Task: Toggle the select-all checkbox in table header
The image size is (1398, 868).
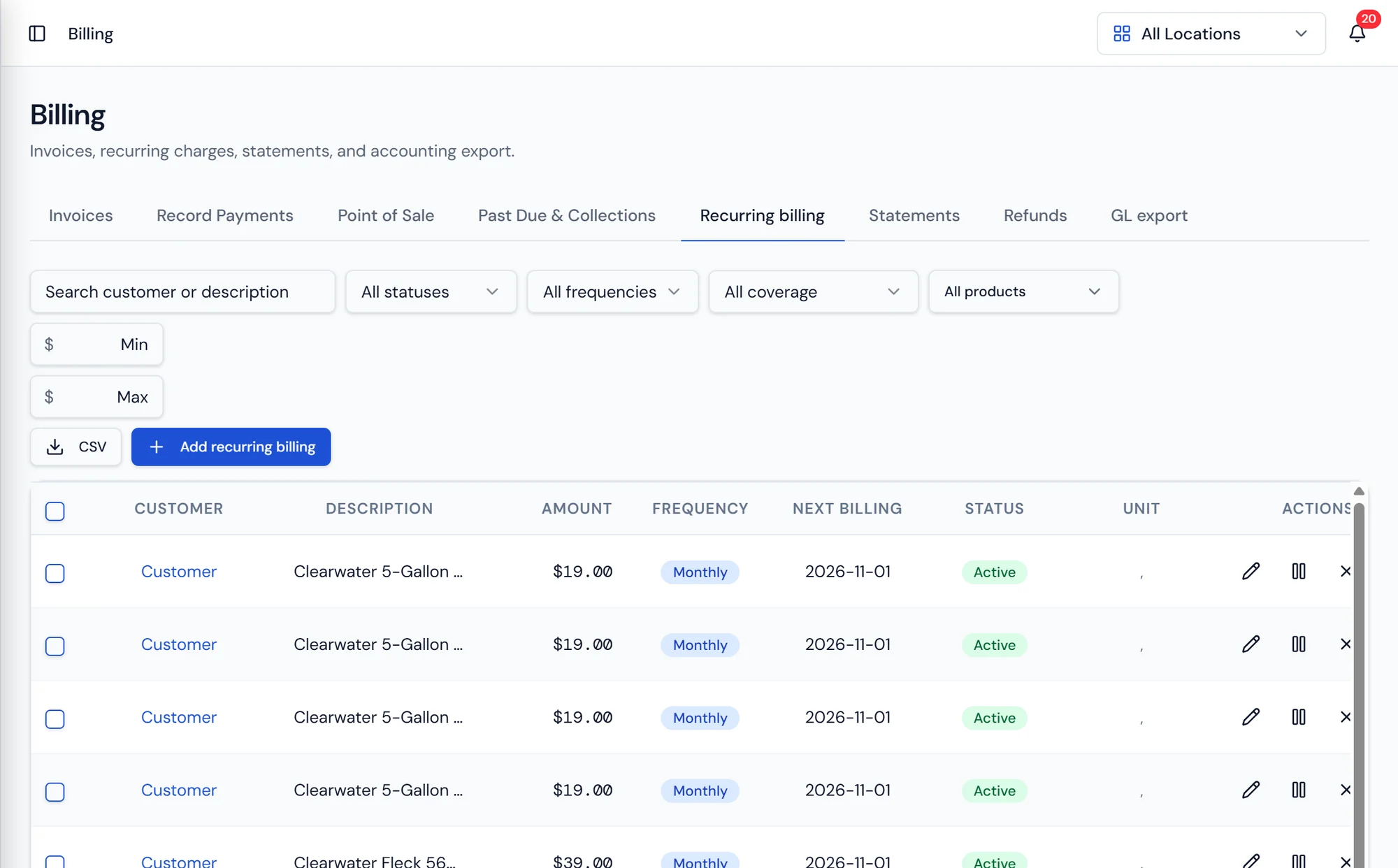Action: 55,511
